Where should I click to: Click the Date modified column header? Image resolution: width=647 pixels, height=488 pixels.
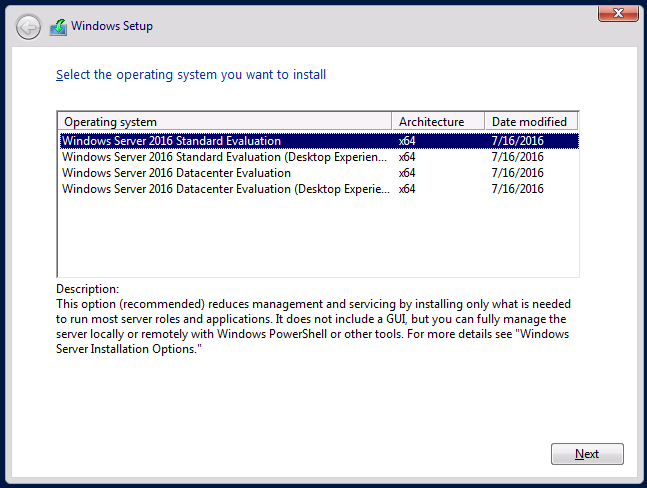[530, 122]
